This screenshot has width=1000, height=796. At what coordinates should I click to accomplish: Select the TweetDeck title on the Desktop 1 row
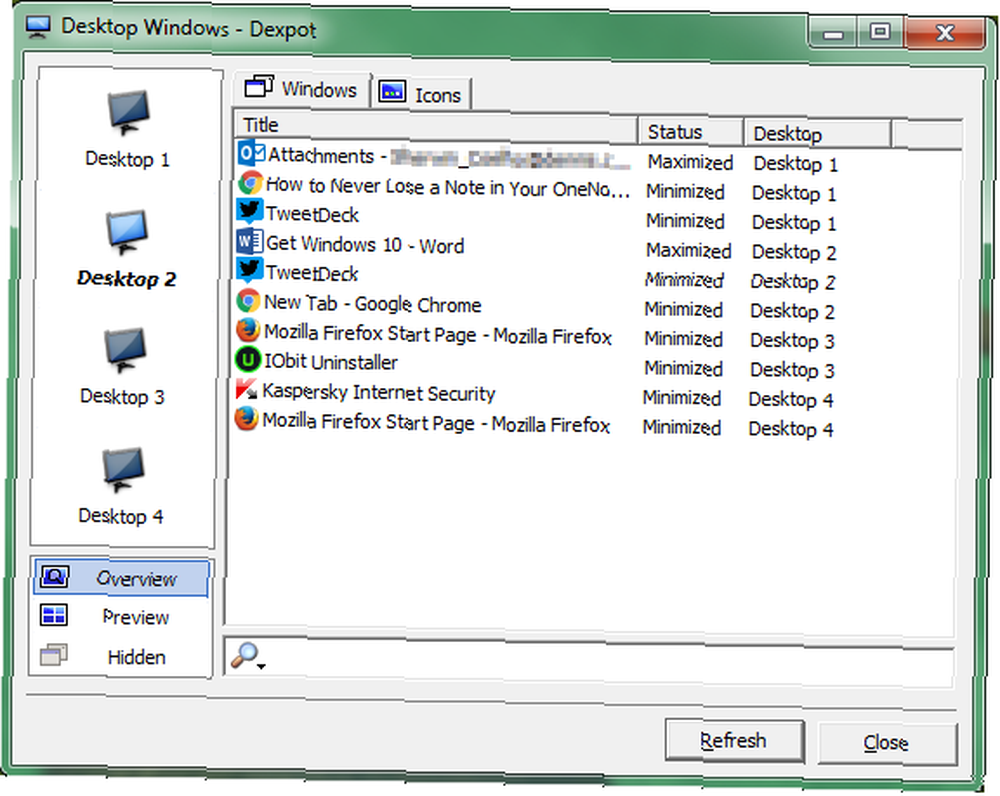pyautogui.click(x=312, y=214)
